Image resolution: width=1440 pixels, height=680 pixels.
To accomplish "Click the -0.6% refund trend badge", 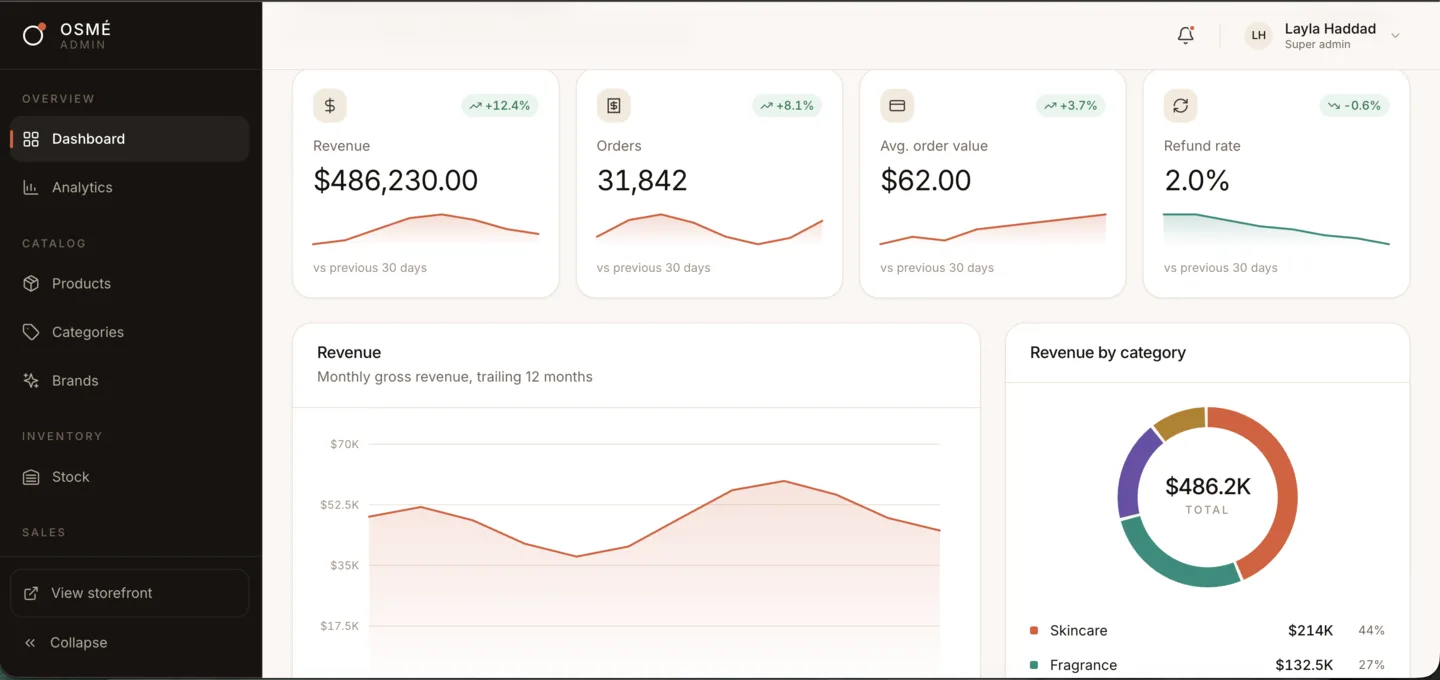I will point(1355,105).
